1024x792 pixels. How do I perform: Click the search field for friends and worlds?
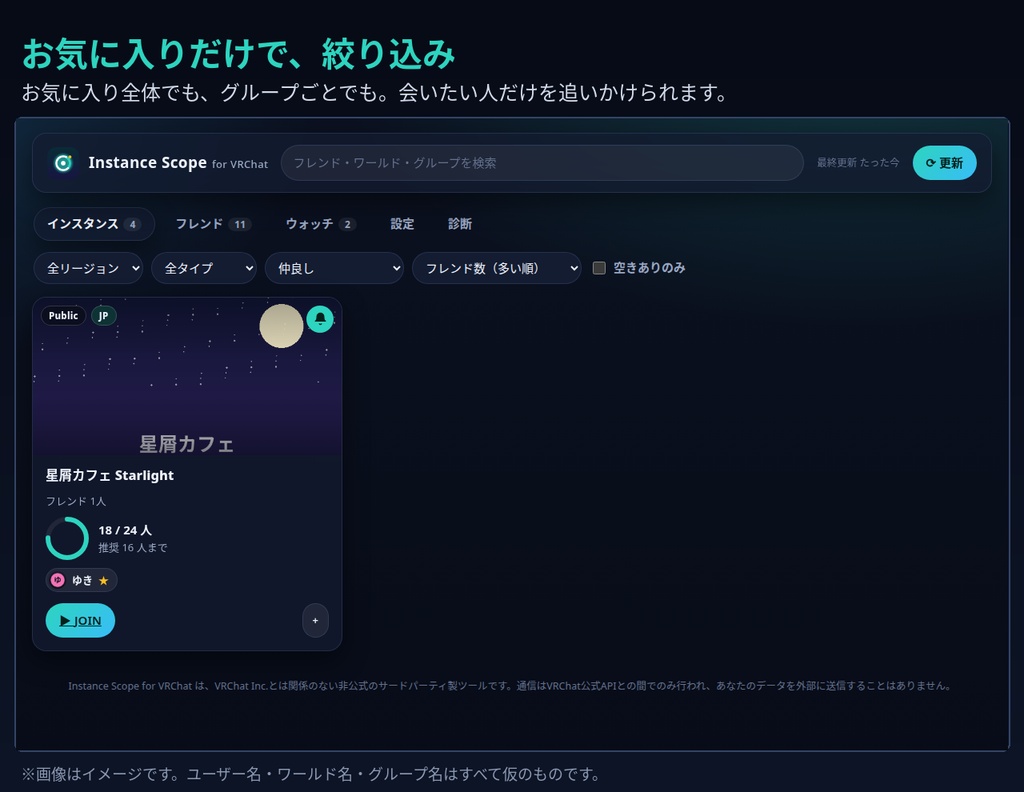[x=542, y=163]
